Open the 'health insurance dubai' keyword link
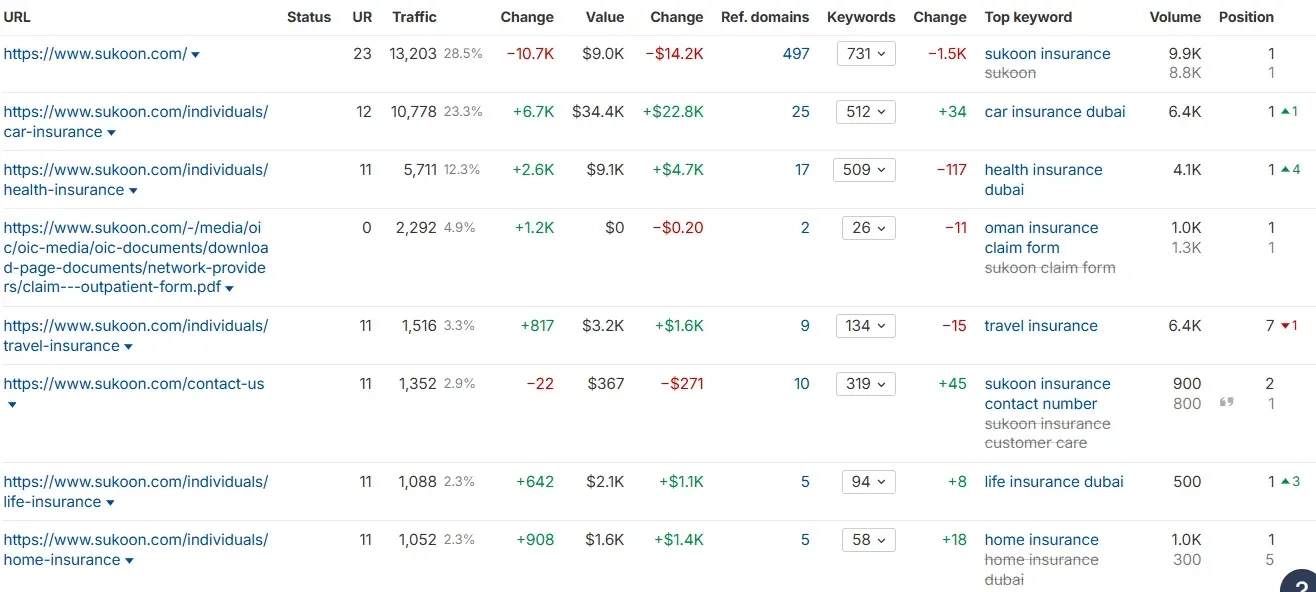1316x592 pixels. (1043, 180)
